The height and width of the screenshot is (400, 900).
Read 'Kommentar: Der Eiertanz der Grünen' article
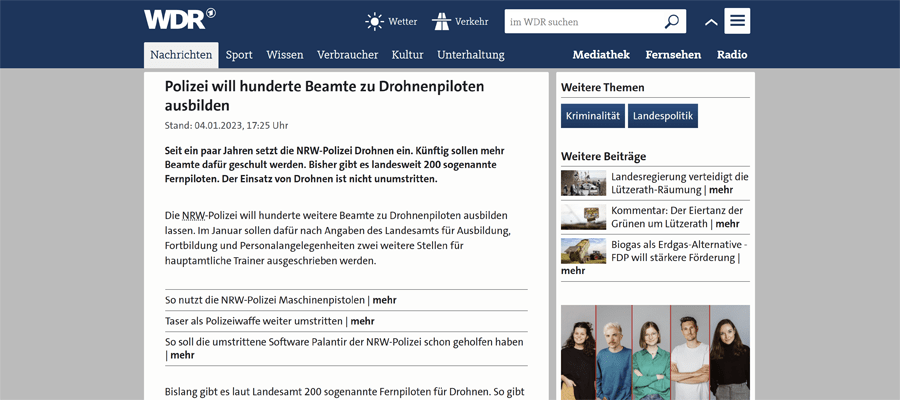click(x=677, y=217)
